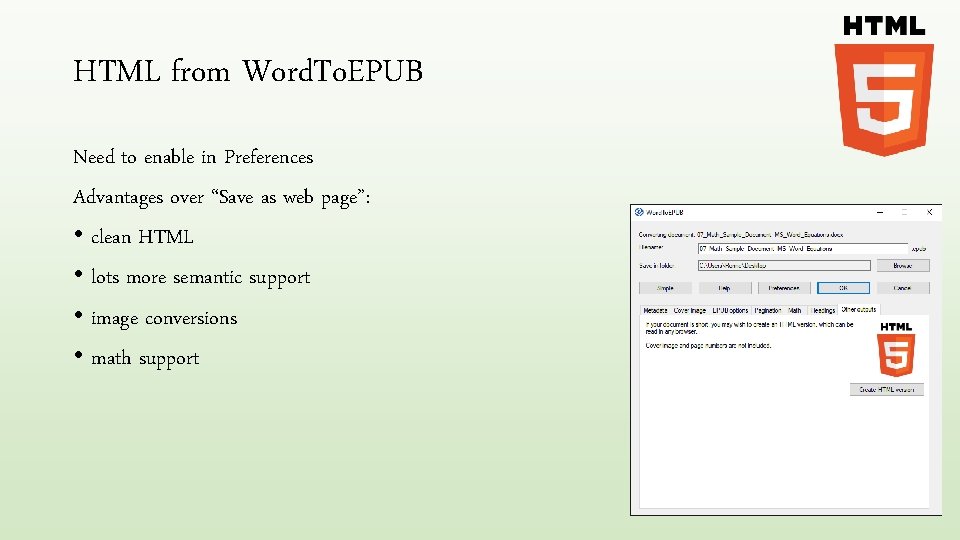Click the Cancel button
Screen dimensions: 960x540
[x=903, y=288]
